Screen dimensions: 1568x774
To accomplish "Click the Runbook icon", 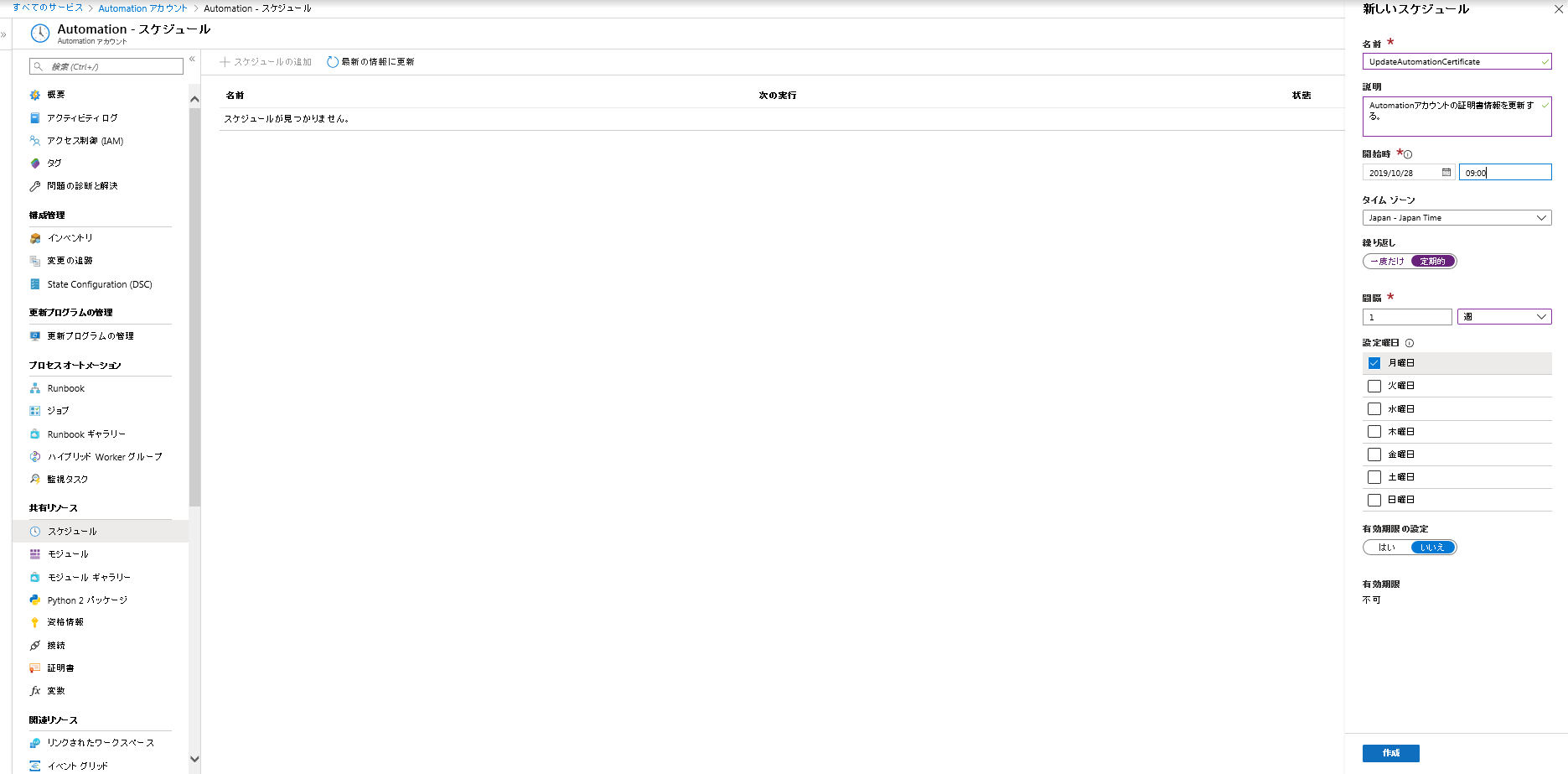I will [x=35, y=388].
